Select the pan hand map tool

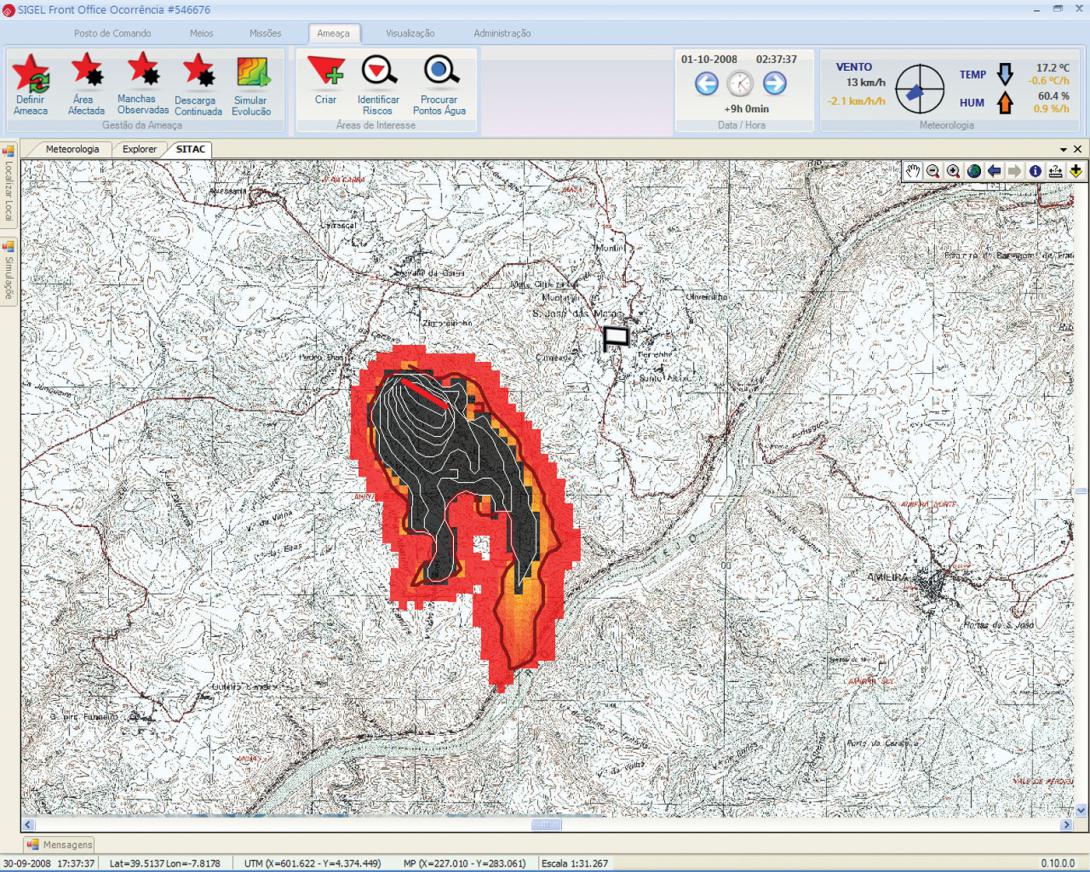tap(912, 171)
